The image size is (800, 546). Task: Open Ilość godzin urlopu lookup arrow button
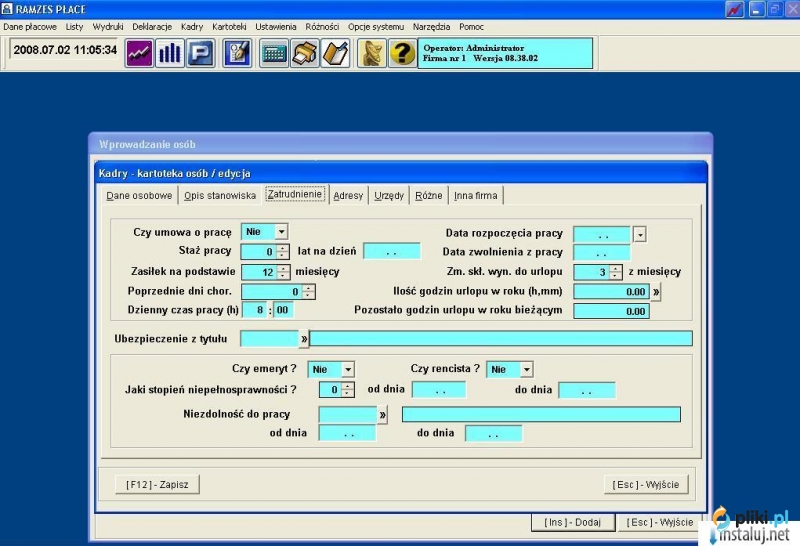tap(656, 292)
